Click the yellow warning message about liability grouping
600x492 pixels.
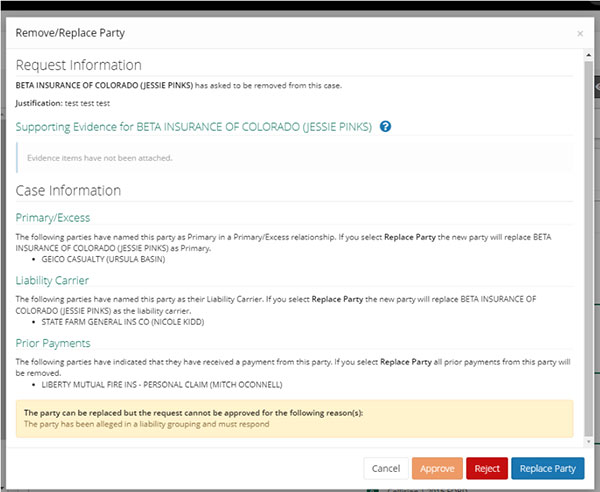point(295,419)
